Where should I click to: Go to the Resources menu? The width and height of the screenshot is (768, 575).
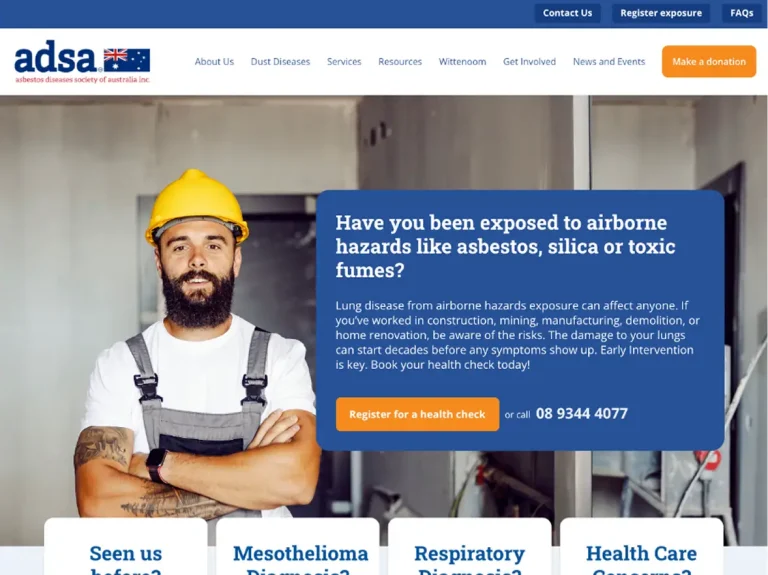400,62
